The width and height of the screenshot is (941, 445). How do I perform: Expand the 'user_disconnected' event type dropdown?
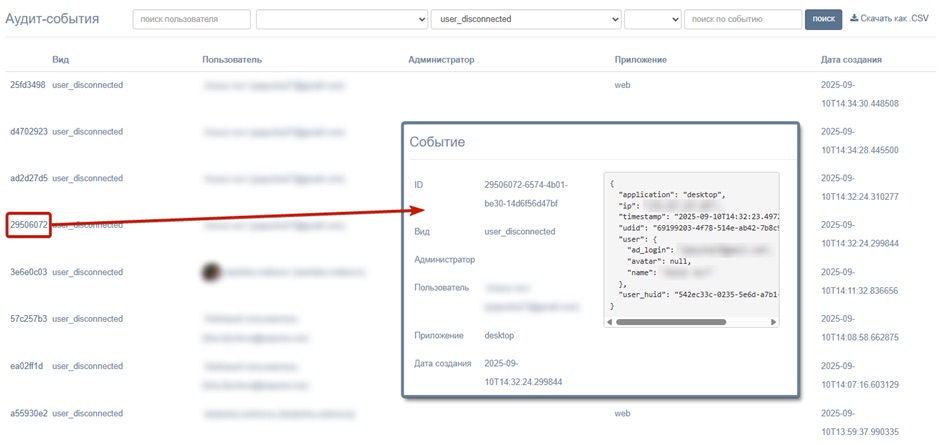(x=526, y=19)
